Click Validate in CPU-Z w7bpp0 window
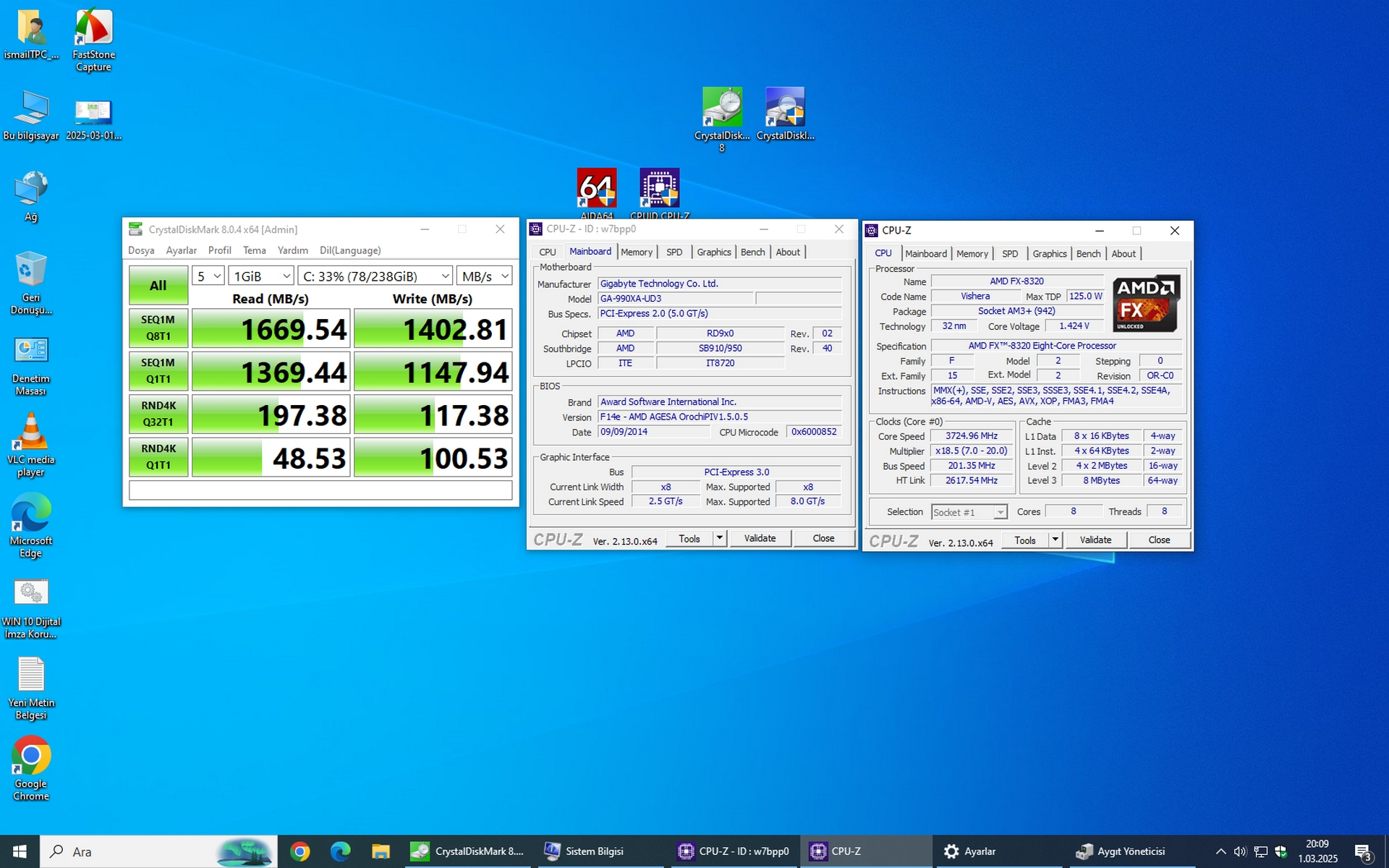This screenshot has height=868, width=1389. (760, 538)
